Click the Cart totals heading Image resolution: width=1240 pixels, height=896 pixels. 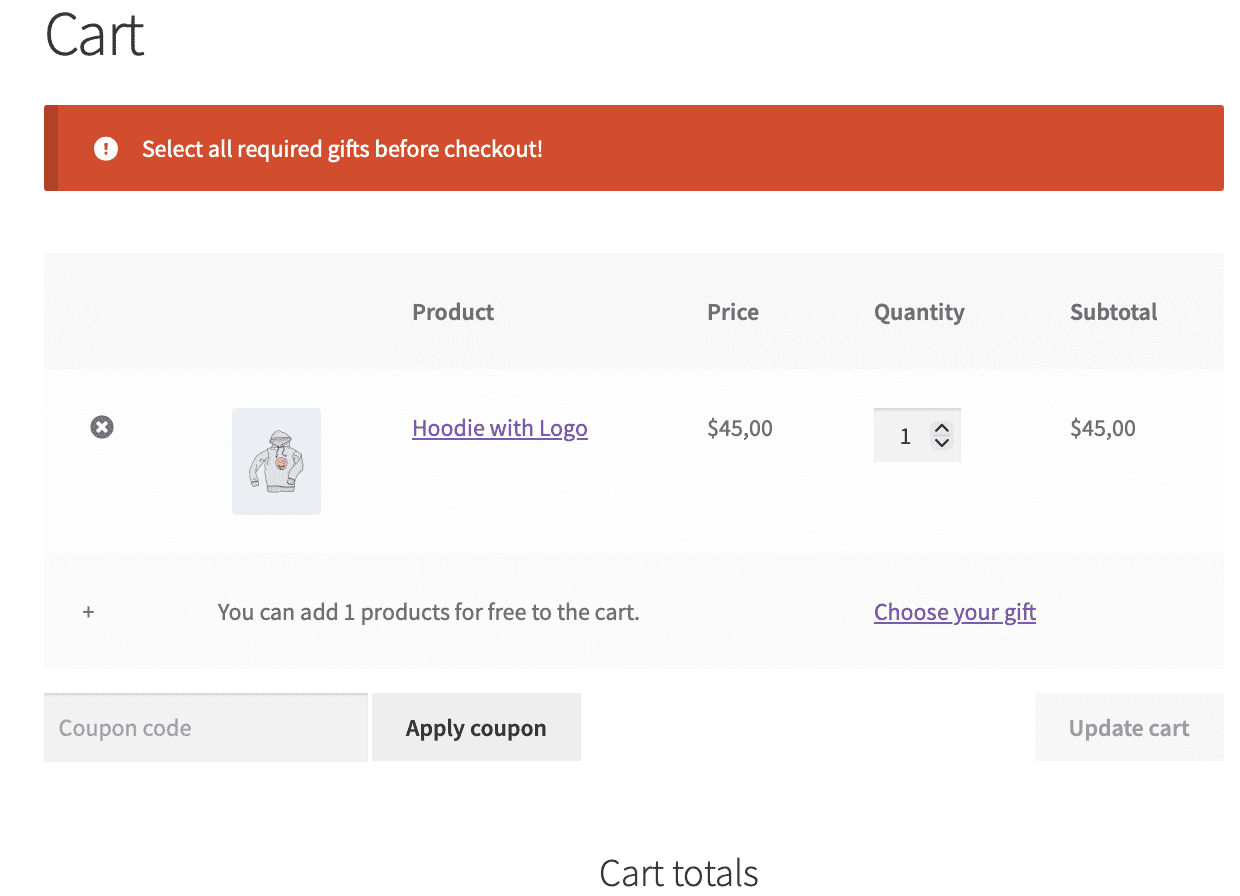[678, 872]
